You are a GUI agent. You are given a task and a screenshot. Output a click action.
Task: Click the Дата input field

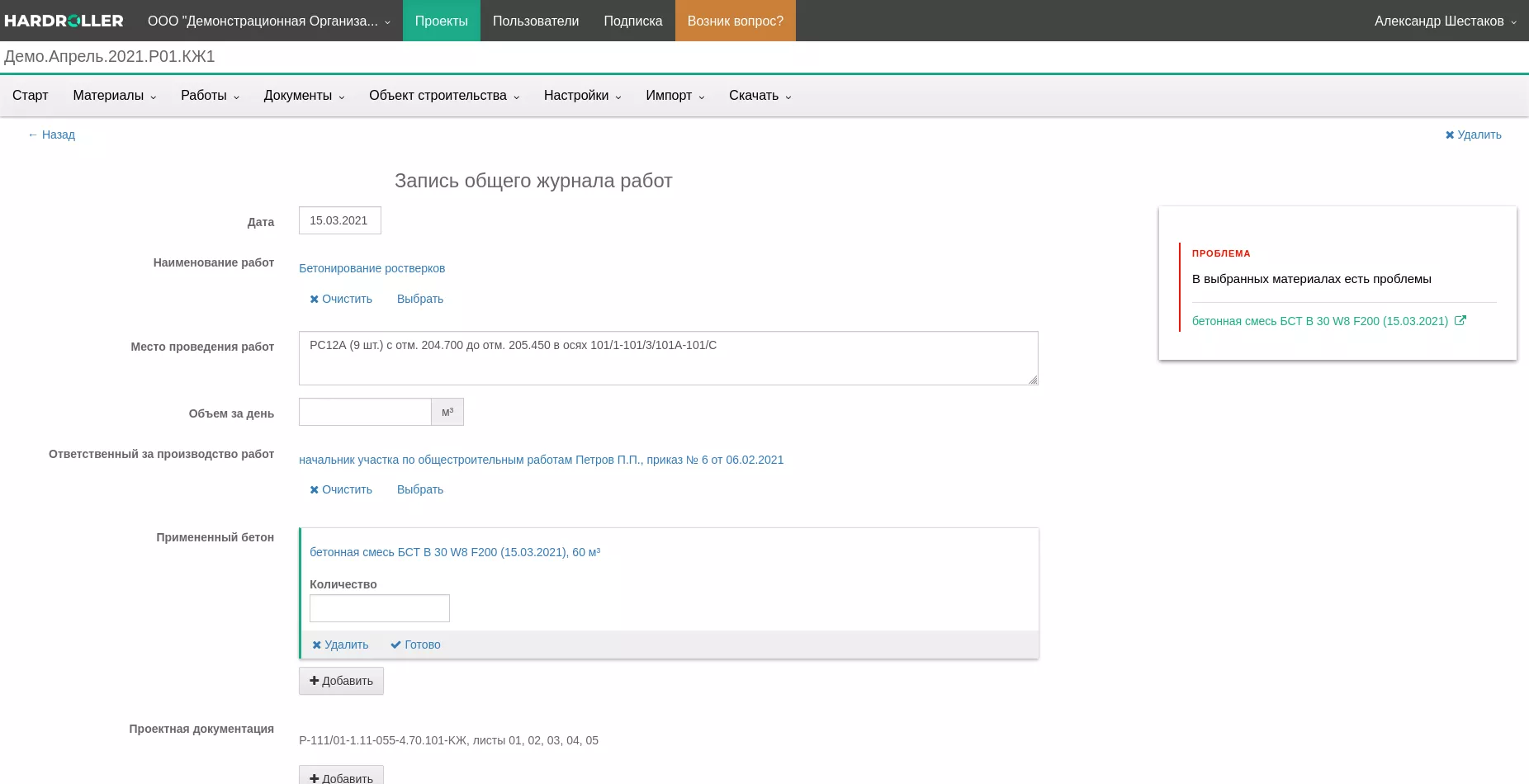point(339,220)
